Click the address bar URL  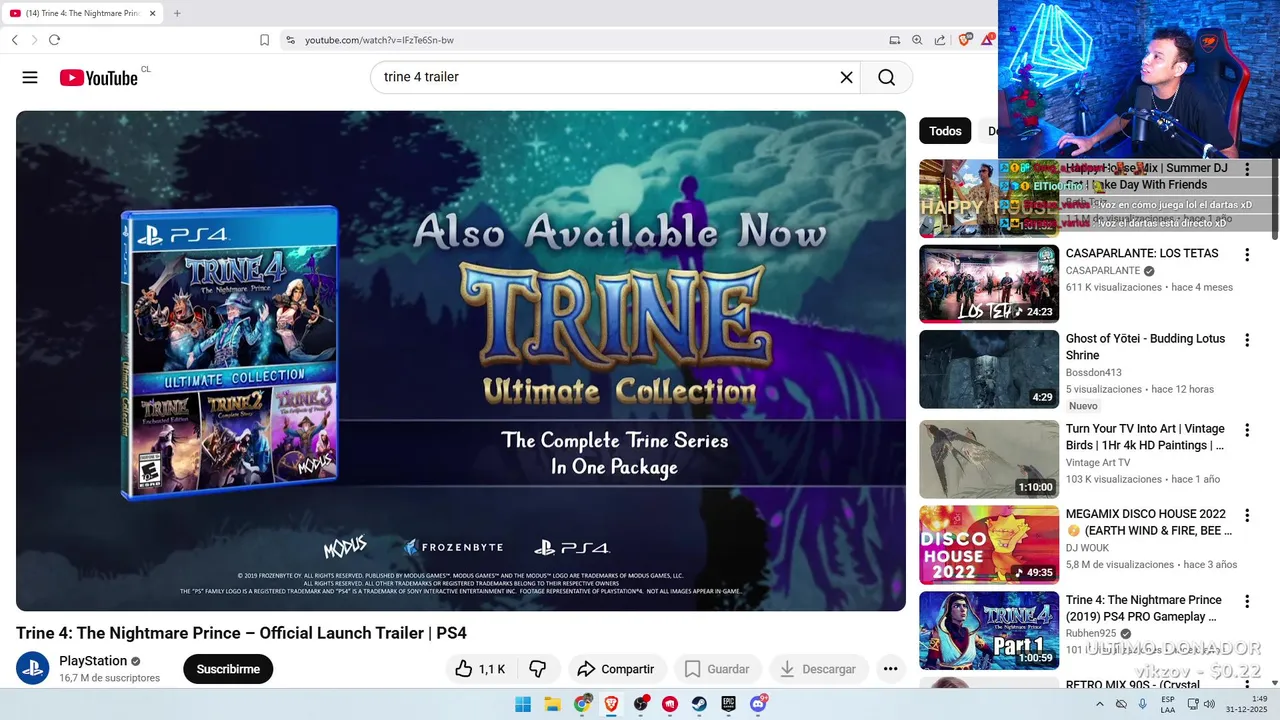(x=379, y=40)
